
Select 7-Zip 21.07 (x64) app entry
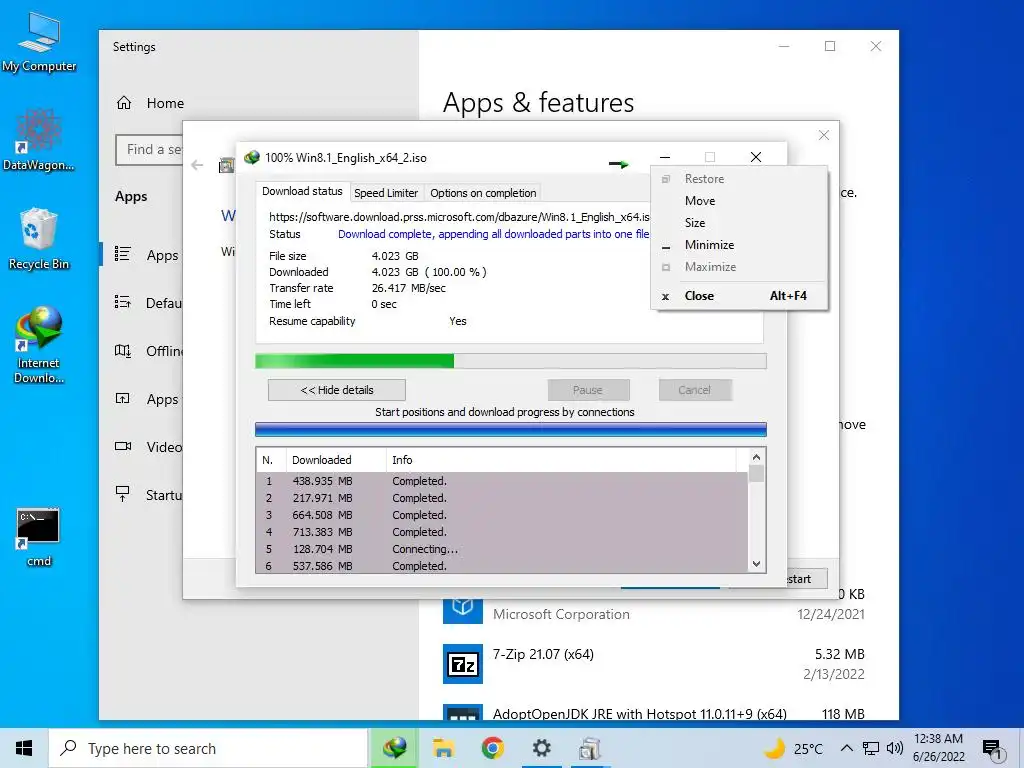(654, 664)
